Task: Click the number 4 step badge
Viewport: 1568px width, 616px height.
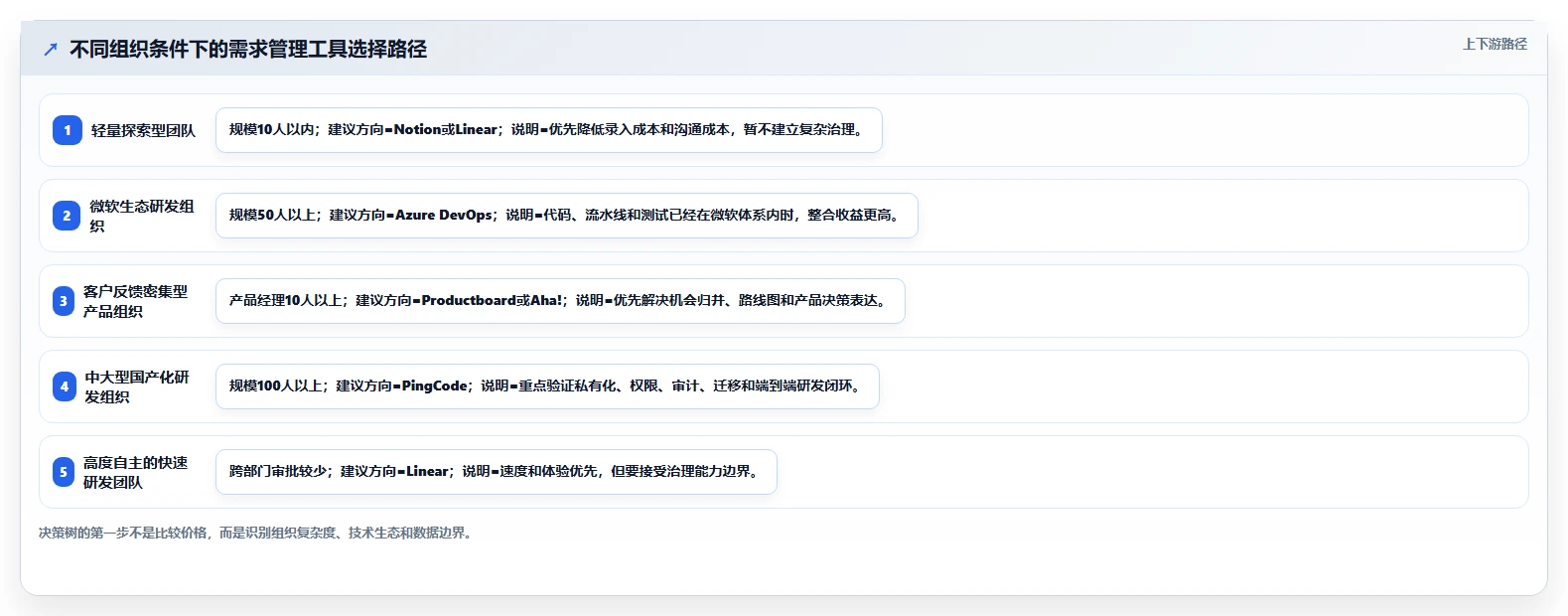Action: coord(65,386)
